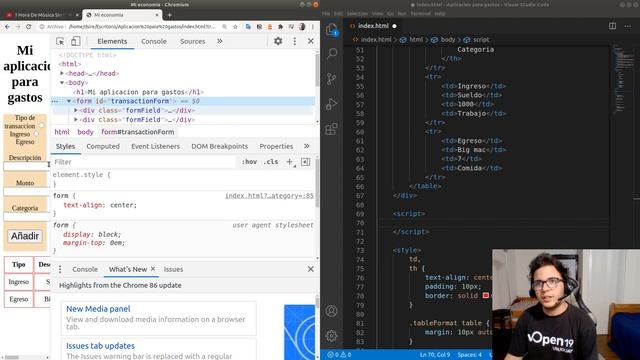Switch to the Elements tab in DevTools

pyautogui.click(x=112, y=41)
